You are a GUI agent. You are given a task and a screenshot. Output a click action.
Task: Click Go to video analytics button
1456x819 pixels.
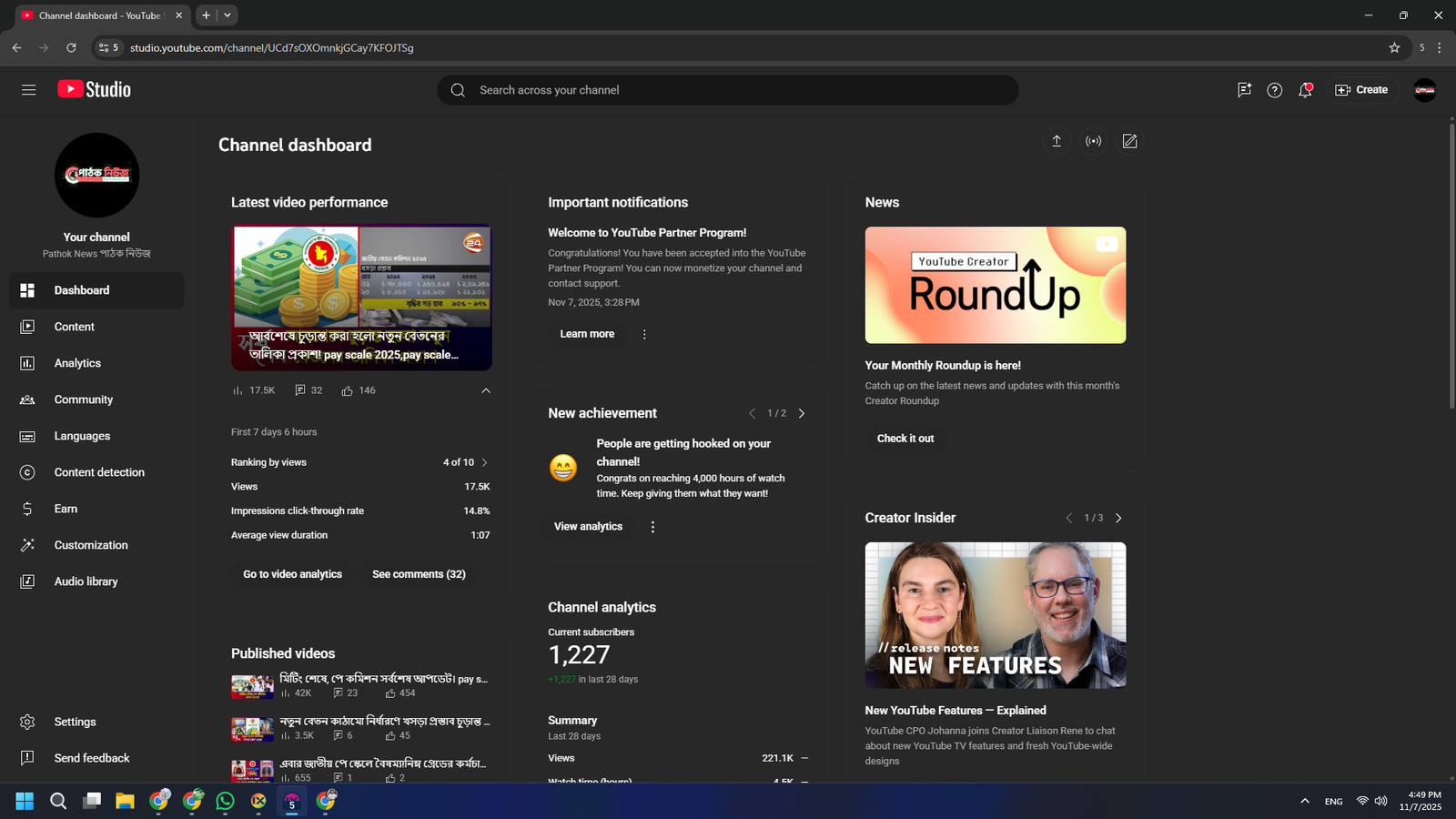click(x=292, y=574)
